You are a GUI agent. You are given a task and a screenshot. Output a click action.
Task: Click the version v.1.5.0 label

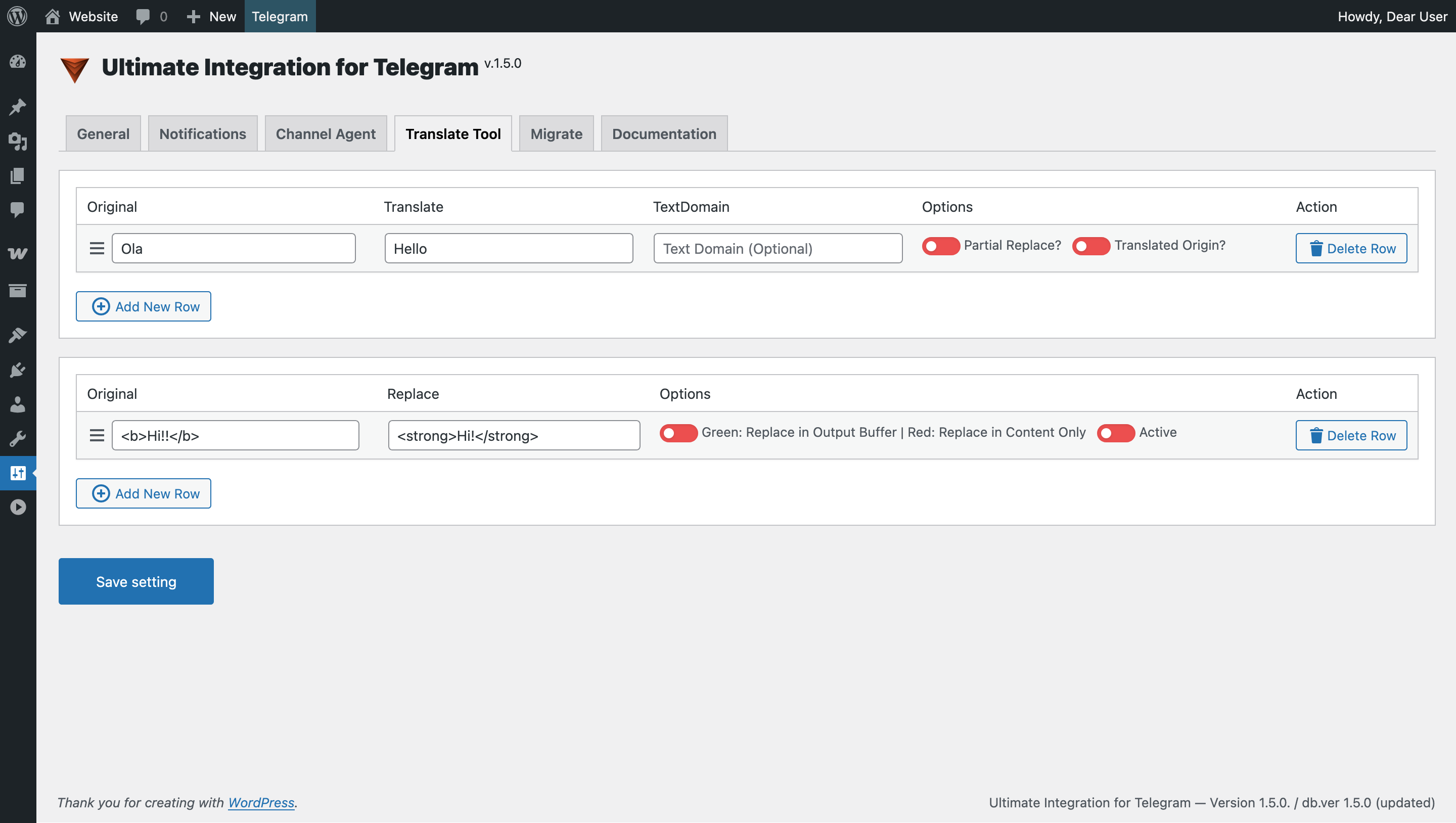coord(503,63)
